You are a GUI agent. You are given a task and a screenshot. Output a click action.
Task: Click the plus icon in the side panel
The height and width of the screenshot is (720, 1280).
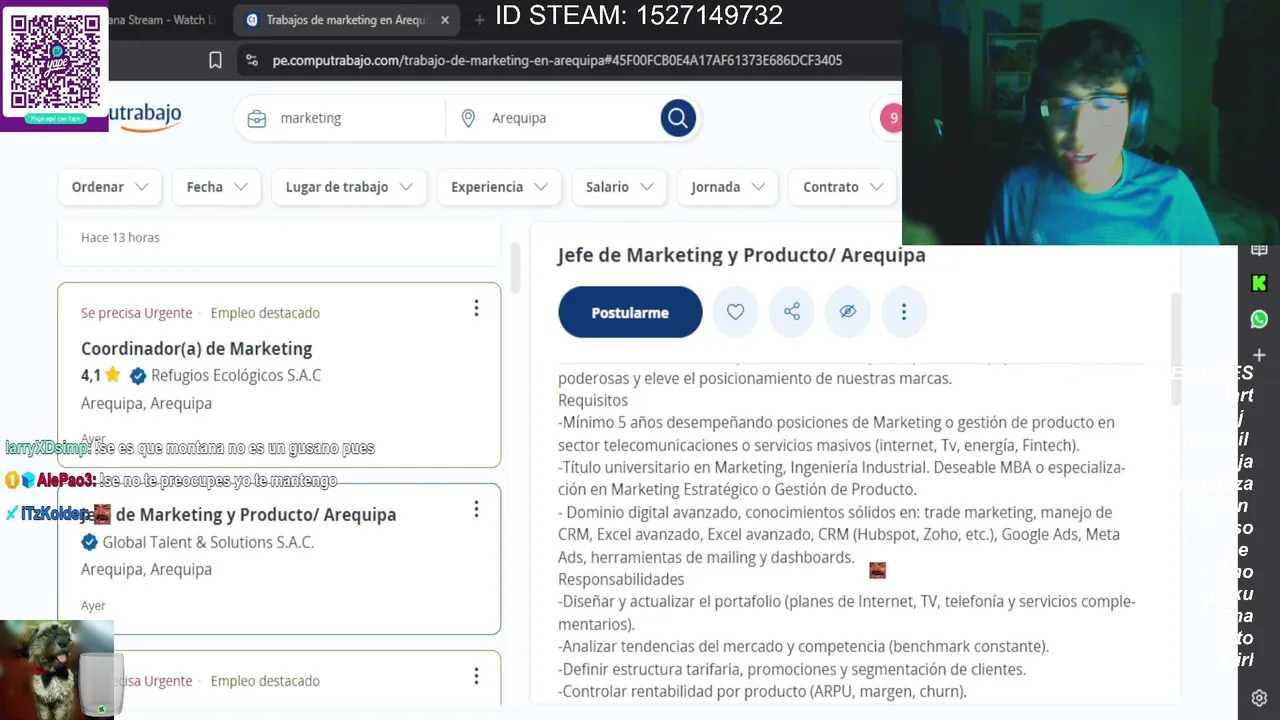click(1259, 355)
